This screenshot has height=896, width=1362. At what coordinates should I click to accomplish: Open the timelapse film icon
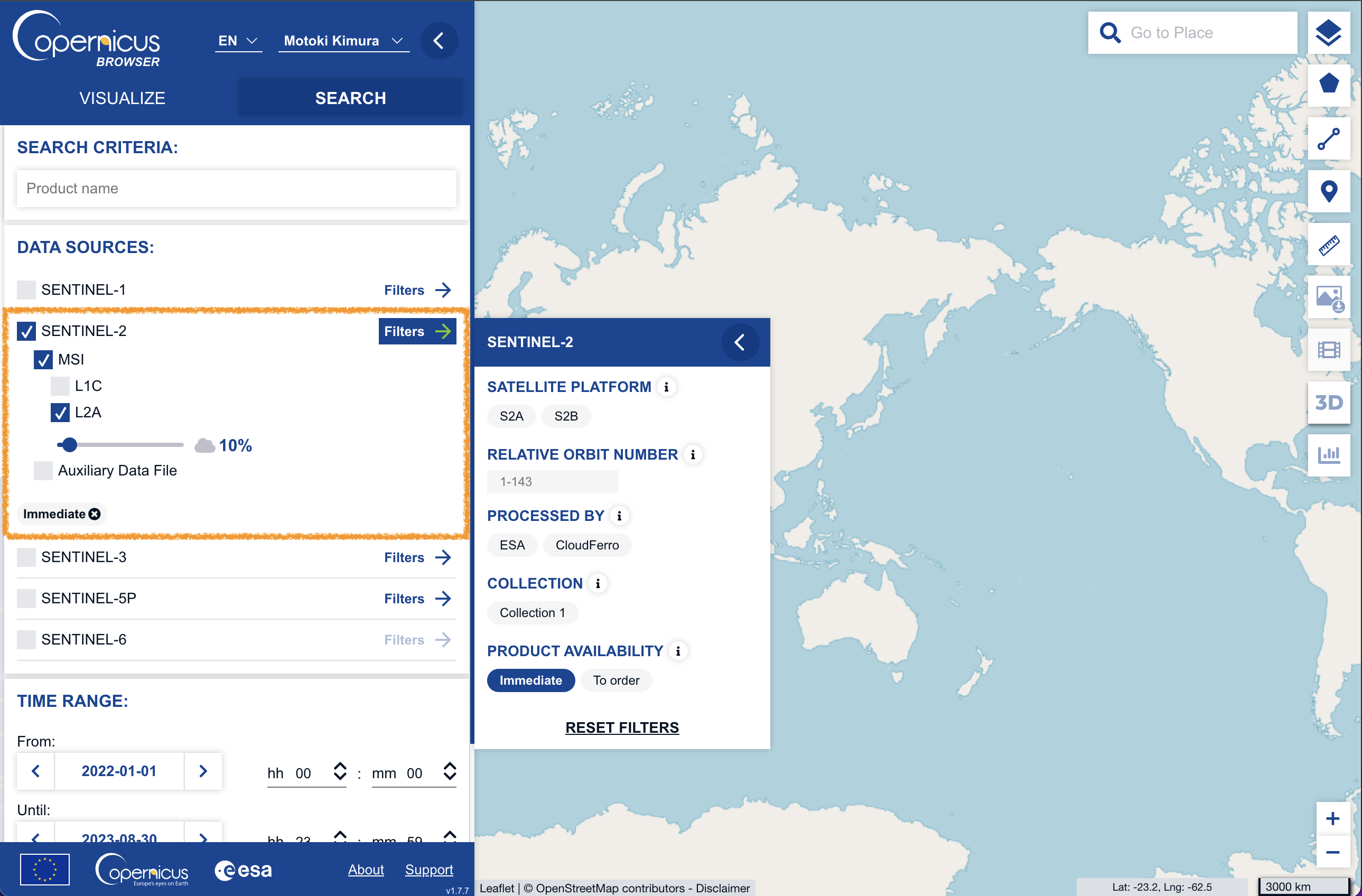(x=1328, y=350)
